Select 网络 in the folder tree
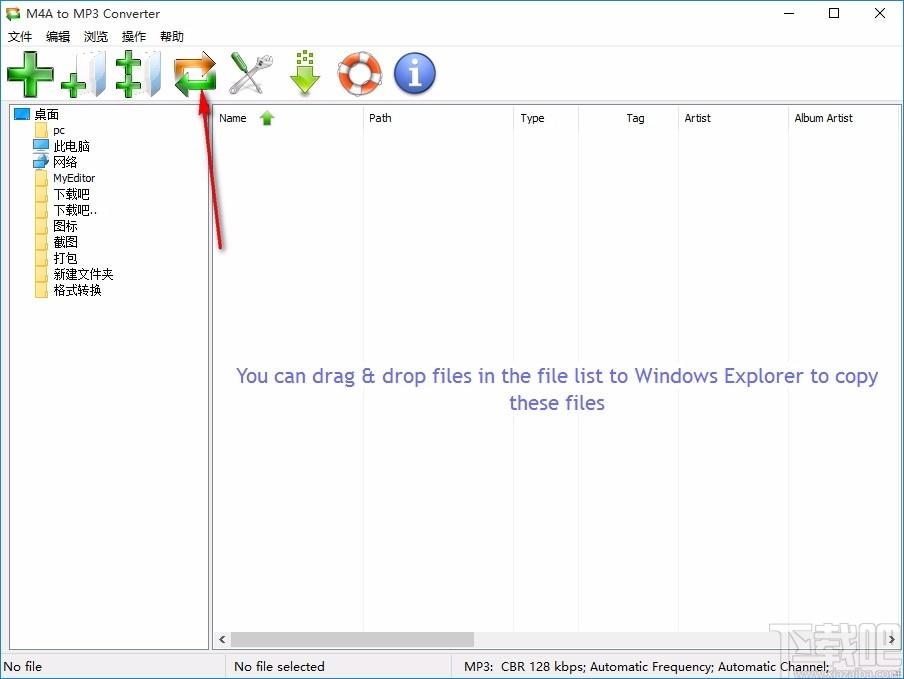The image size is (904, 679). (x=65, y=163)
